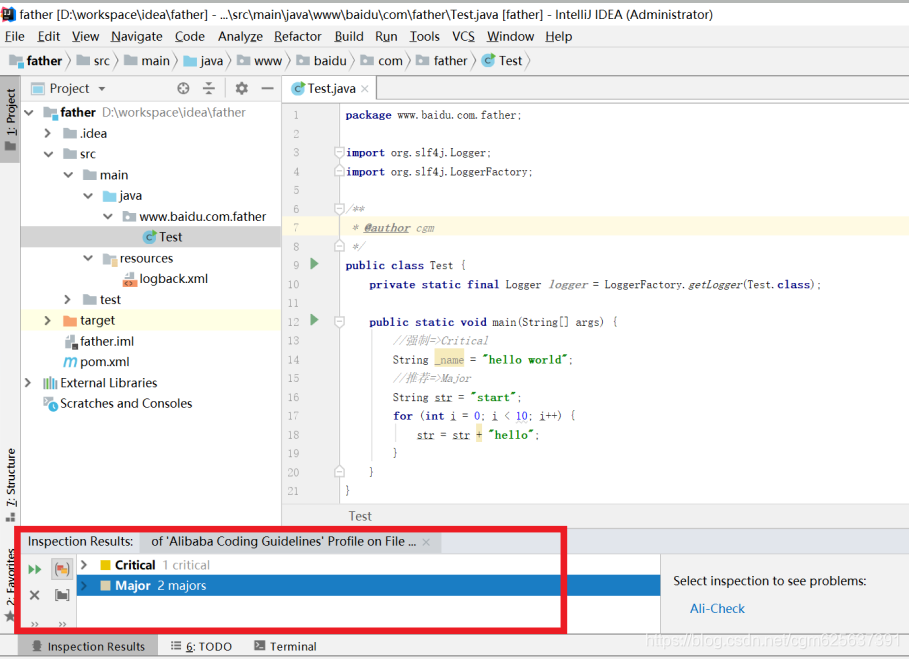Open the File menu
This screenshot has height=659, width=909.
(14, 37)
